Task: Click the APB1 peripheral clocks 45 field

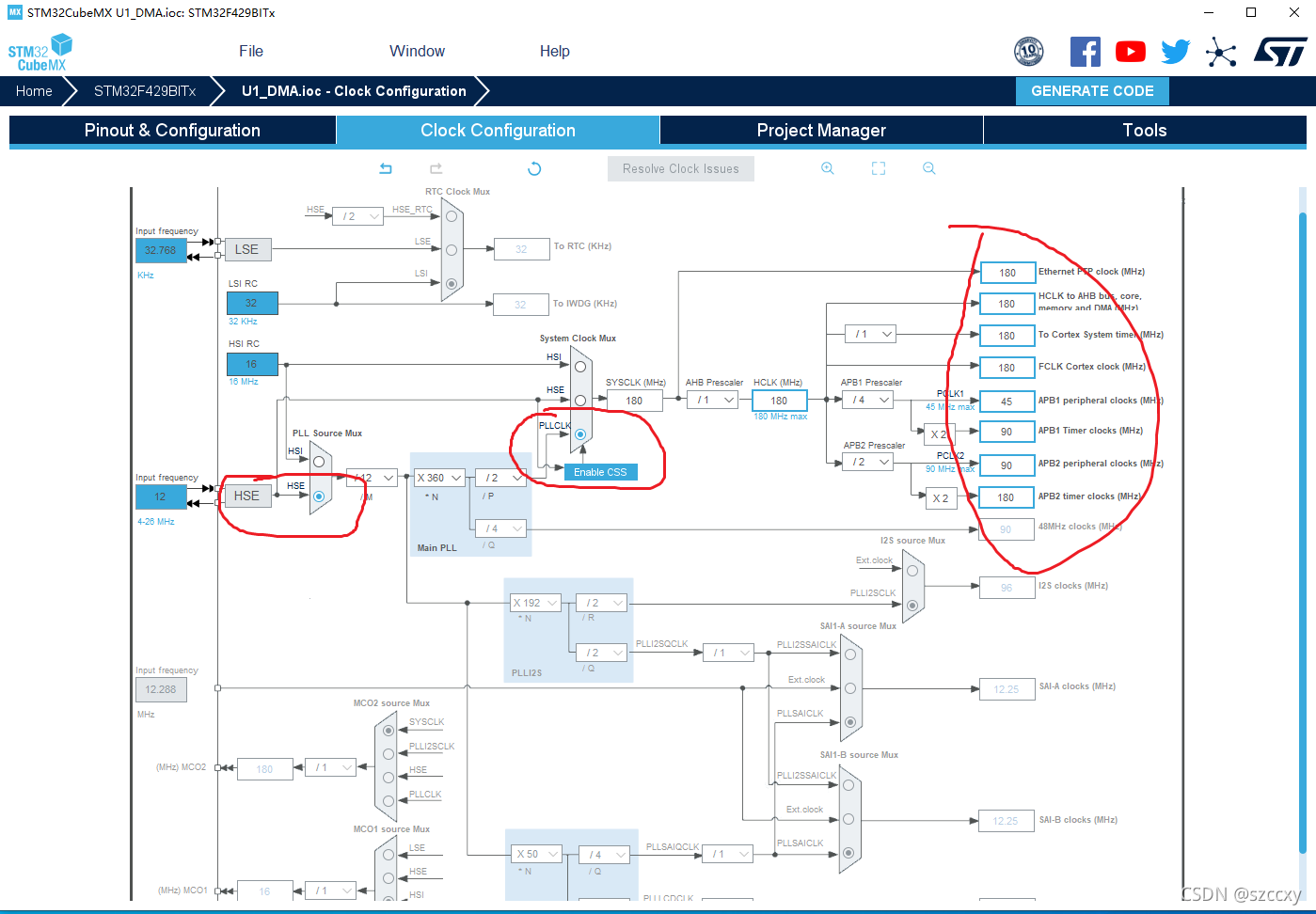Action: pos(1007,402)
